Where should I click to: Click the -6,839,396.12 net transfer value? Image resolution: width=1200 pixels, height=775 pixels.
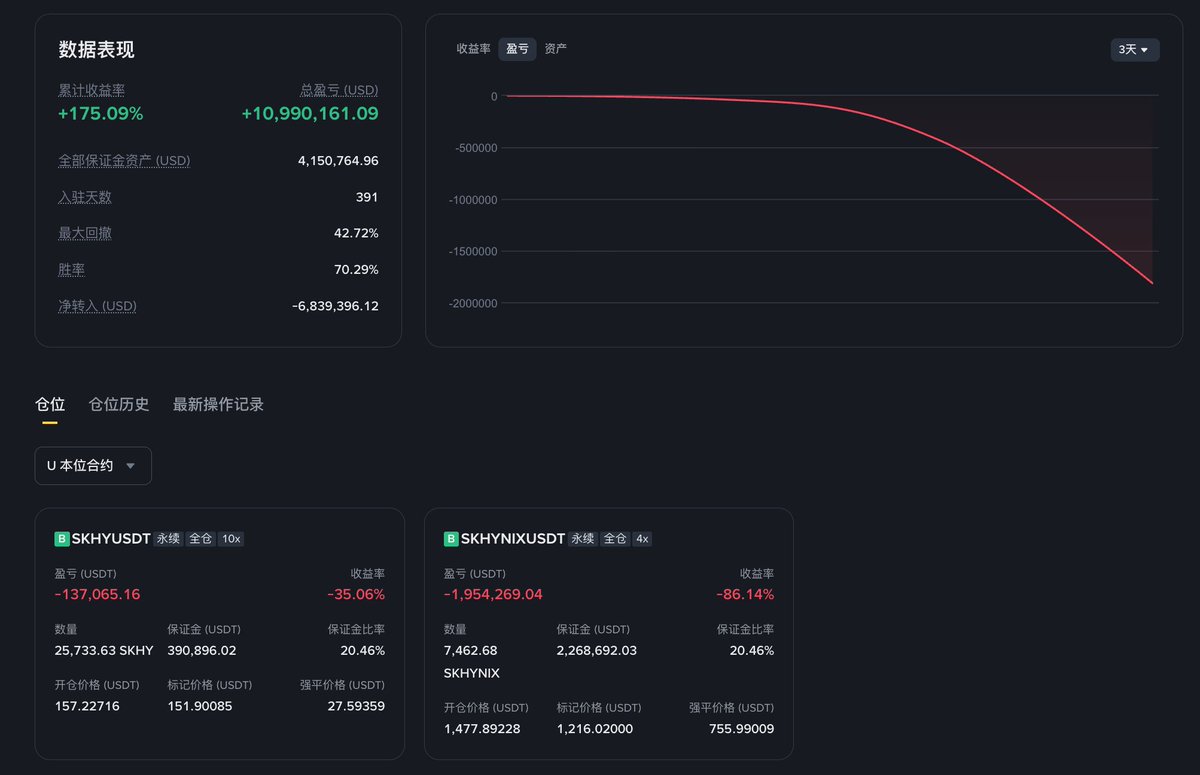[335, 306]
